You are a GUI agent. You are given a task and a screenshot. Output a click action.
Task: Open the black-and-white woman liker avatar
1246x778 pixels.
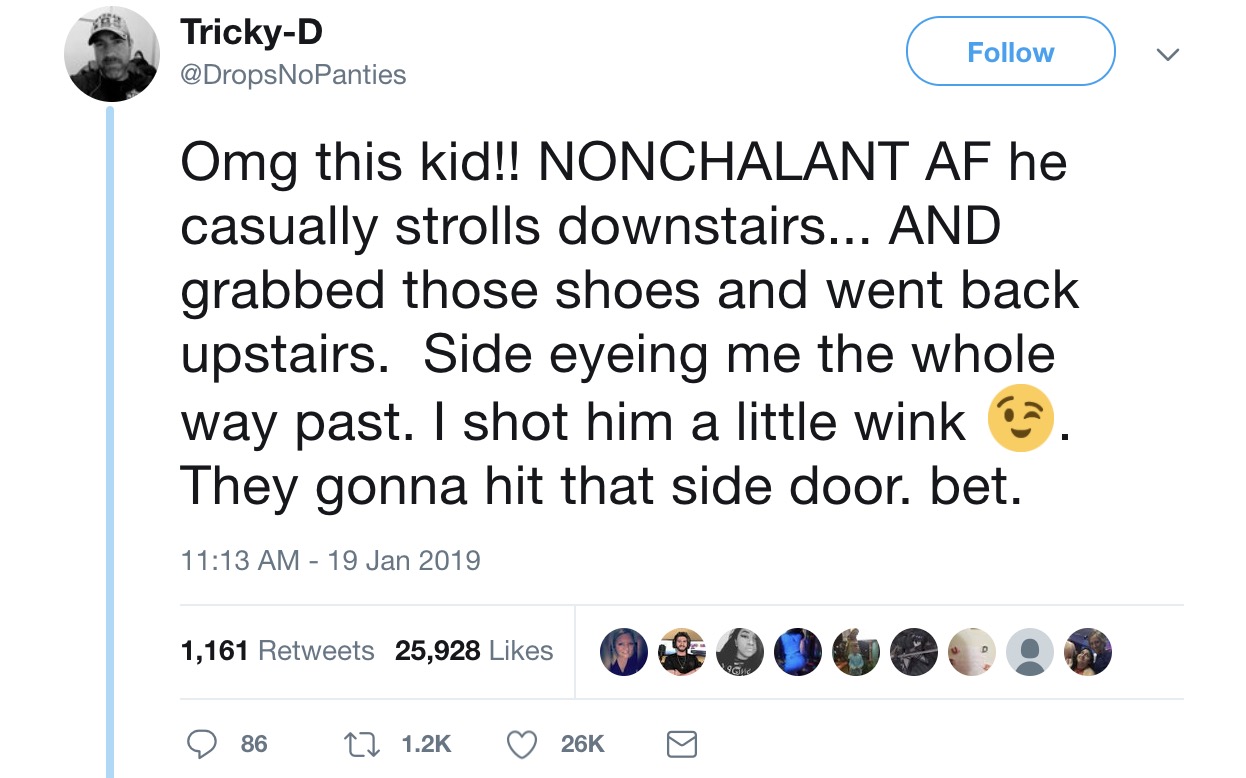[x=739, y=652]
